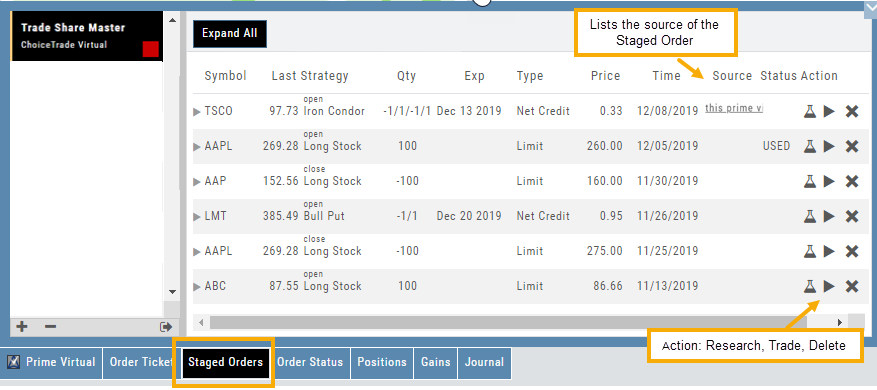
Task: Open the TSCO source link
Action: [x=734, y=109]
